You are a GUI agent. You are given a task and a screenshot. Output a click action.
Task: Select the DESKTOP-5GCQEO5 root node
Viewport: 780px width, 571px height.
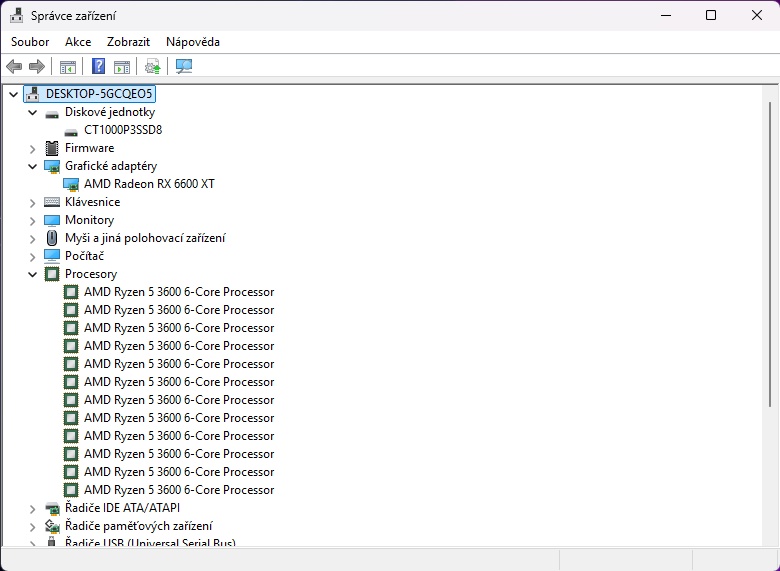99,94
